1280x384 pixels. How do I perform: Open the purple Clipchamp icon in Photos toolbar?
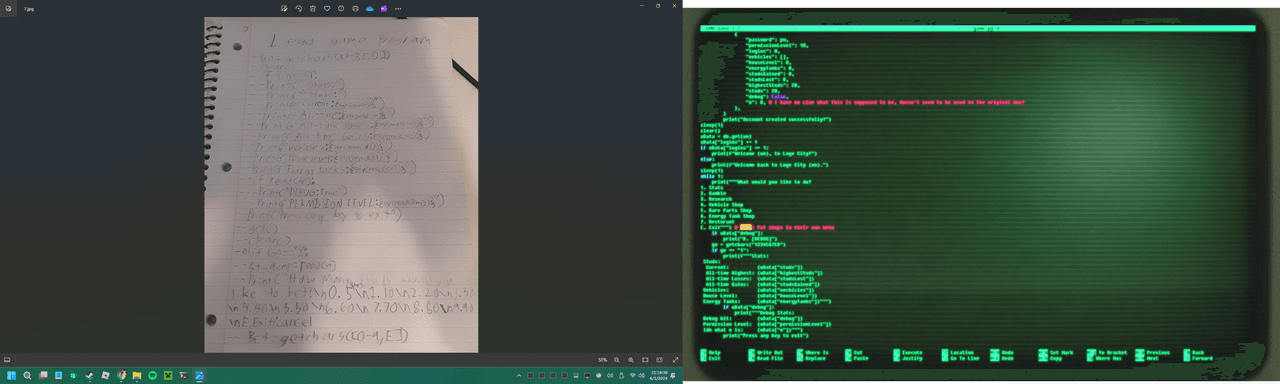coord(384,8)
